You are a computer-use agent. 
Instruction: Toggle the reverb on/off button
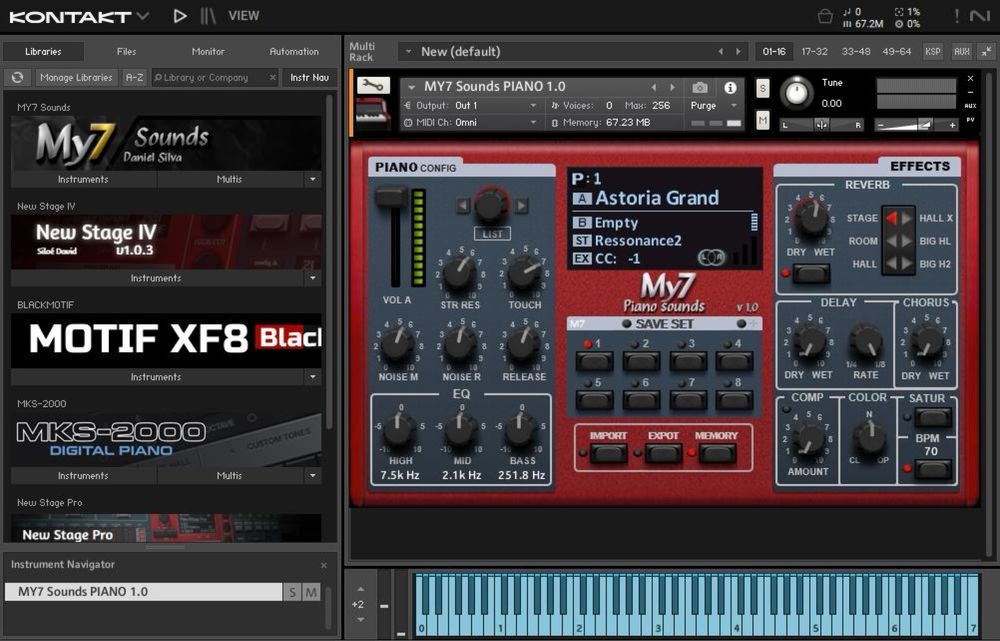tap(811, 274)
